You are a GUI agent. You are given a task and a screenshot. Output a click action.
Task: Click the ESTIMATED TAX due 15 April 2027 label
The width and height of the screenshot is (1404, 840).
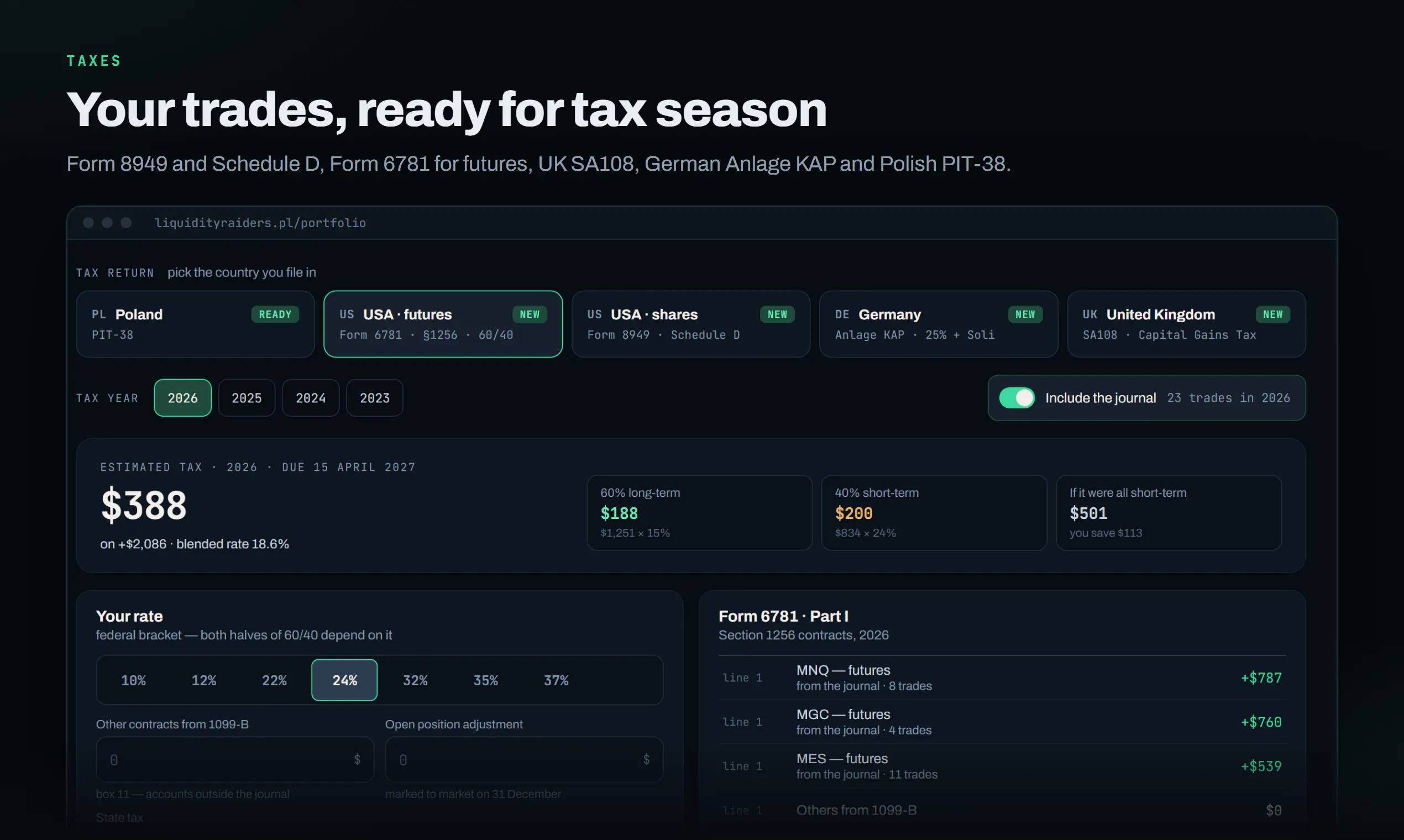click(x=258, y=467)
